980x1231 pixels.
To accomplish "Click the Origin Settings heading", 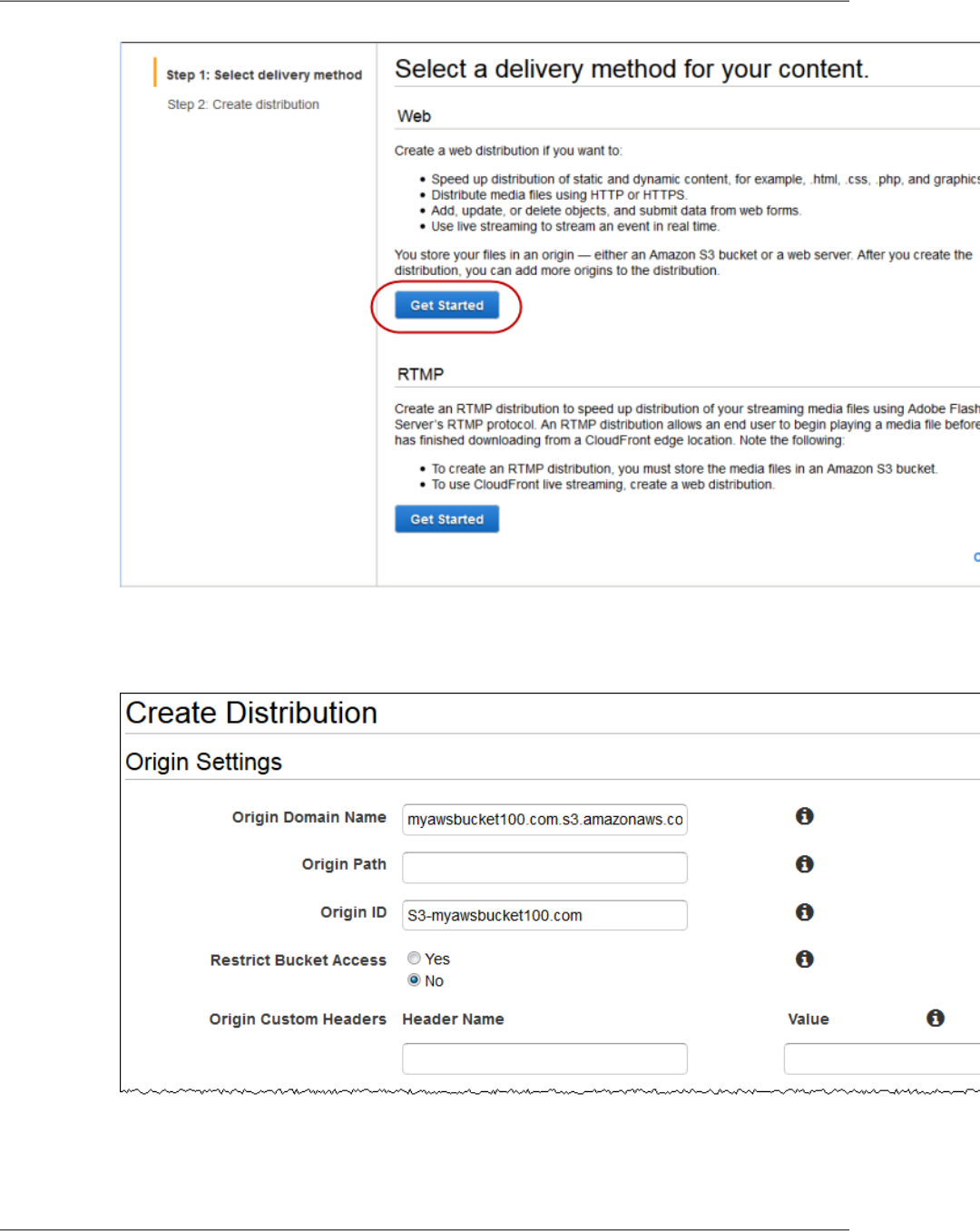I will coord(204,763).
